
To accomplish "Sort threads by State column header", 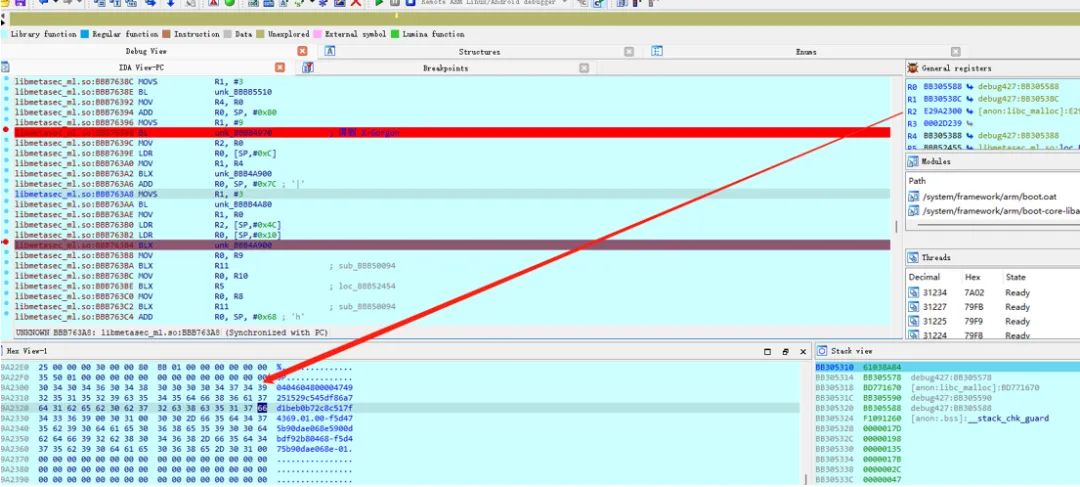I will click(x=1015, y=277).
